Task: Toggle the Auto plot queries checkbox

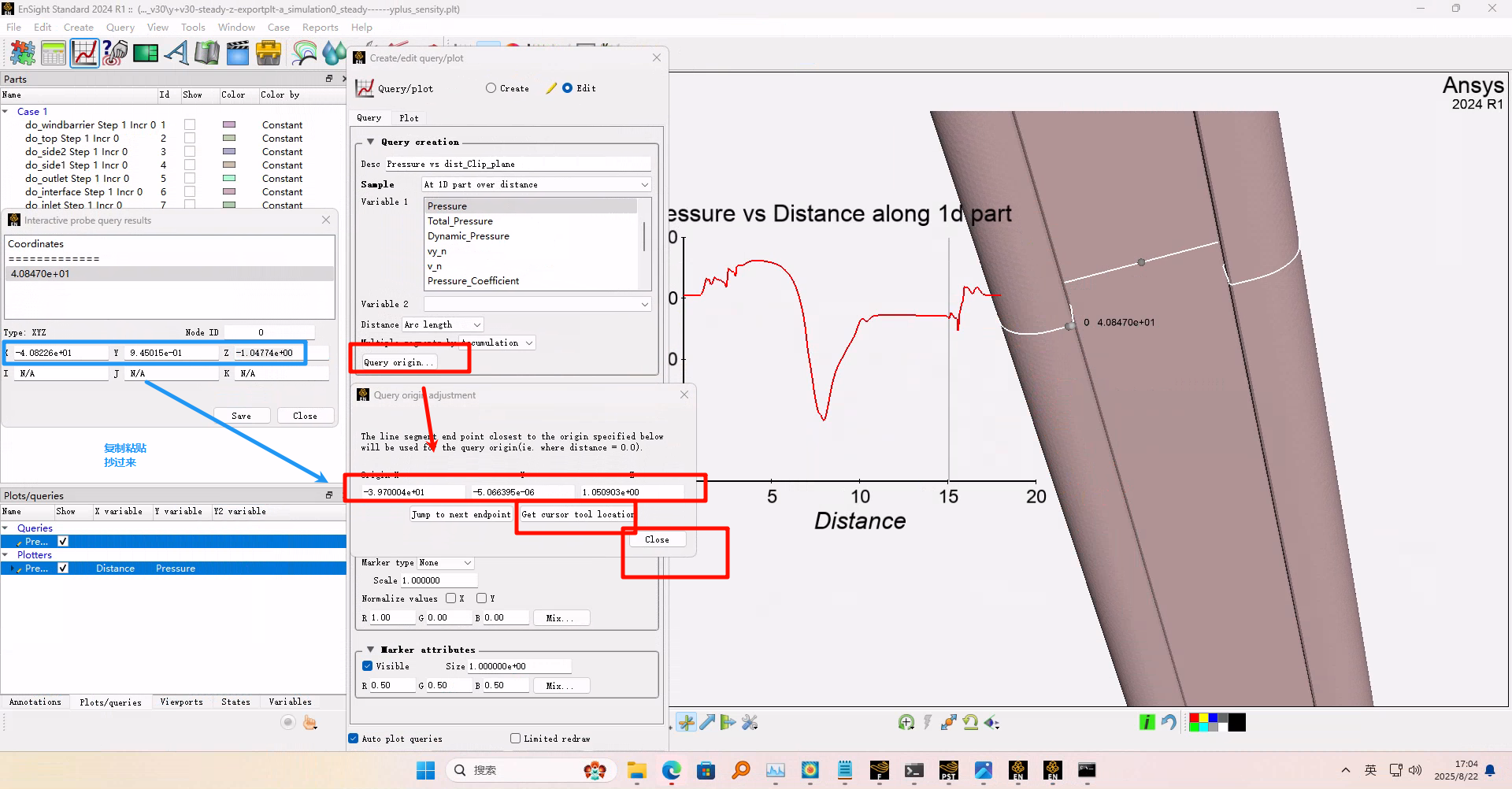Action: pos(354,739)
